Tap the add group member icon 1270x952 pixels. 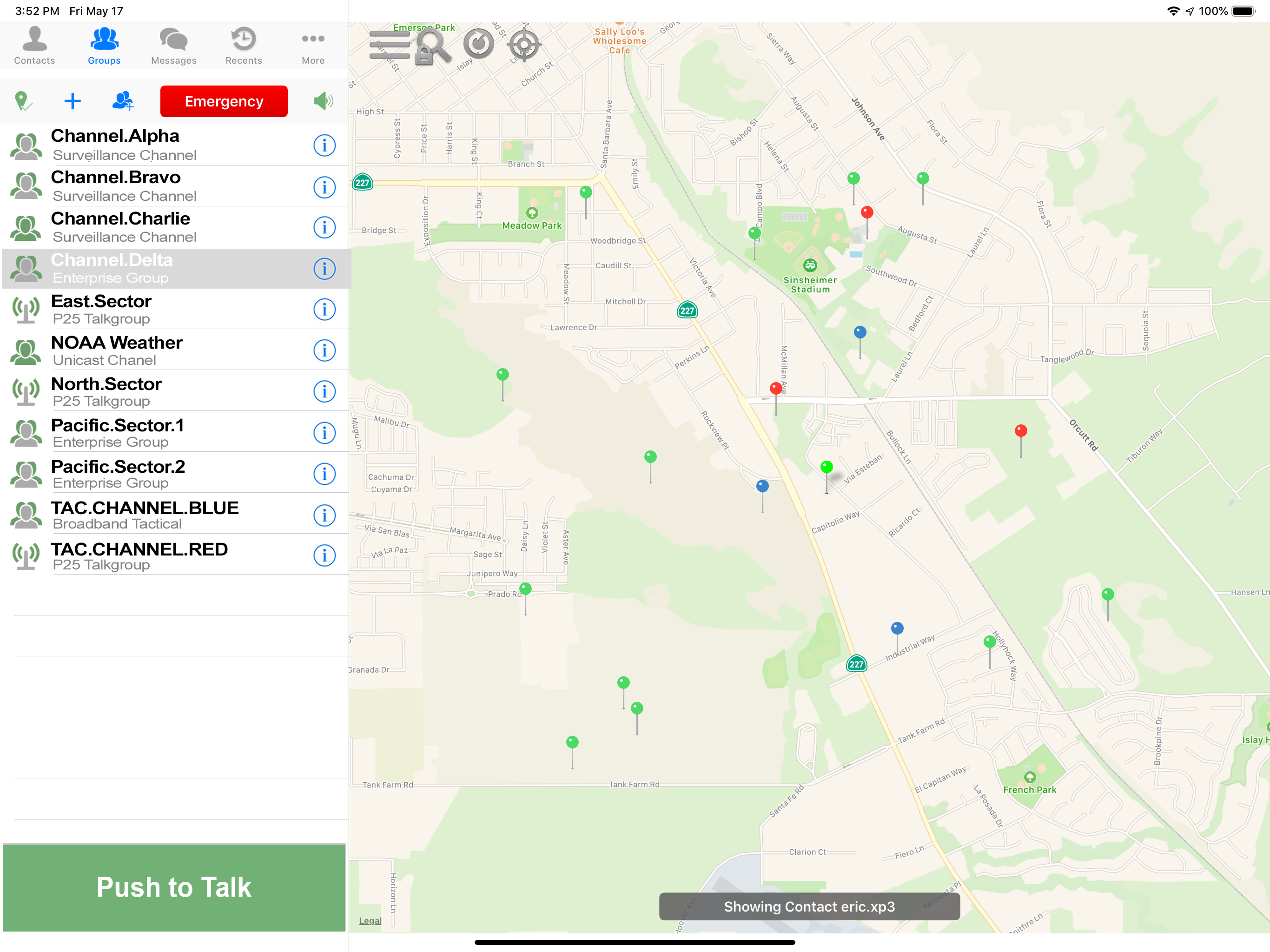(x=123, y=101)
